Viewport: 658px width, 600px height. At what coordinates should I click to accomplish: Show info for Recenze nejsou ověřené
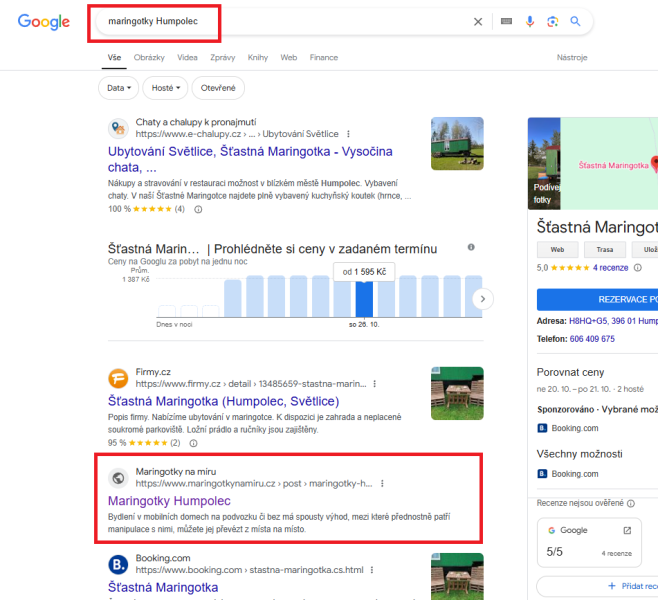630,503
